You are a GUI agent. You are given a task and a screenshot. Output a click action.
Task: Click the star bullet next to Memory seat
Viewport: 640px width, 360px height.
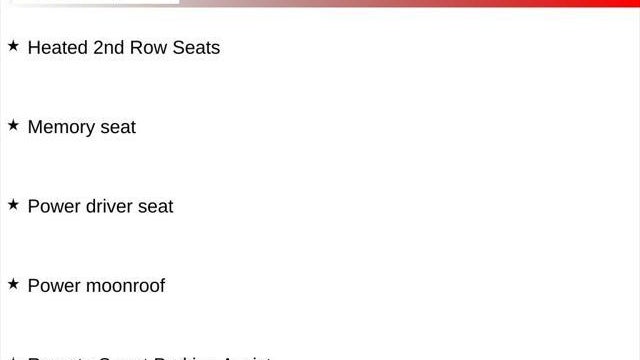click(x=13, y=125)
